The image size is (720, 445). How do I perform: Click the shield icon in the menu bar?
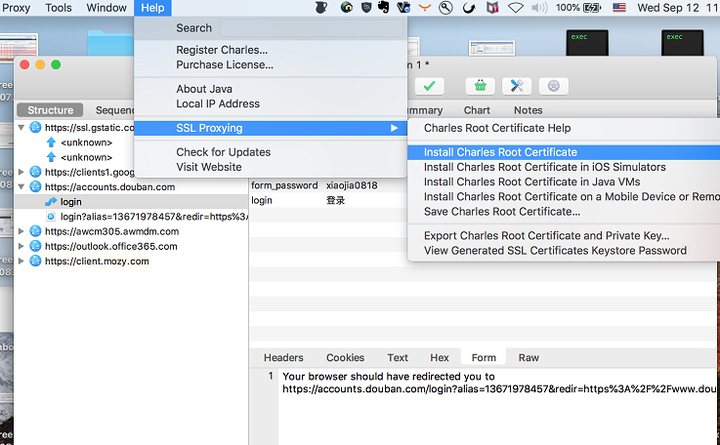pos(366,7)
